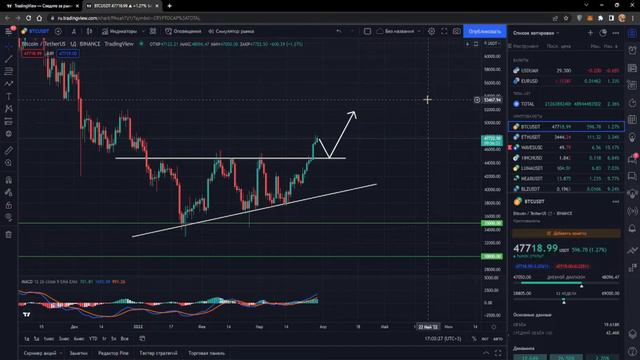This screenshot has height=360, width=640.
Task: Expand the Список котировок watchlist dropdown
Action: (x=536, y=33)
